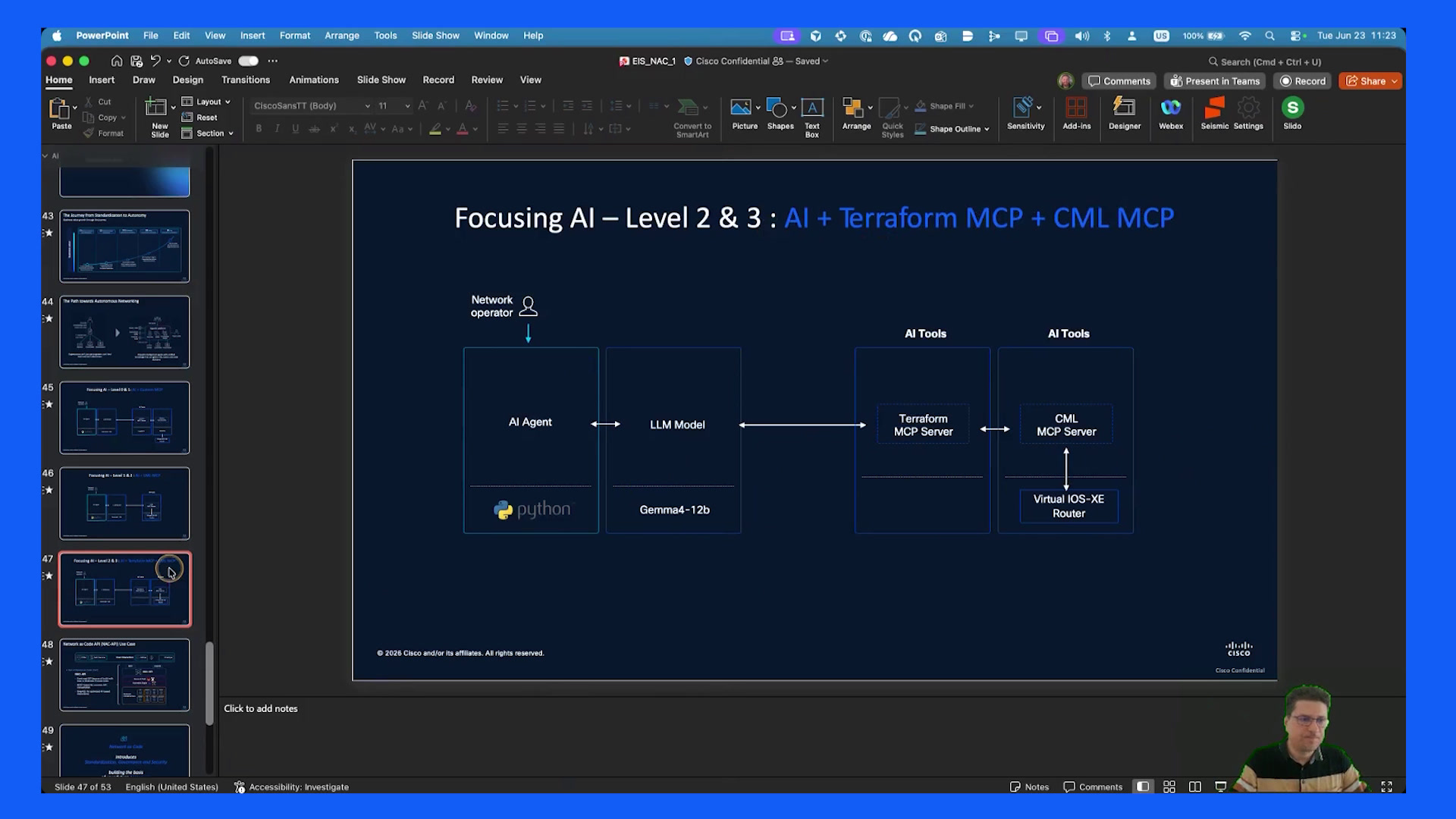Screen dimensions: 1456x819
Task: Open the font color swatch picker
Action: (x=475, y=129)
